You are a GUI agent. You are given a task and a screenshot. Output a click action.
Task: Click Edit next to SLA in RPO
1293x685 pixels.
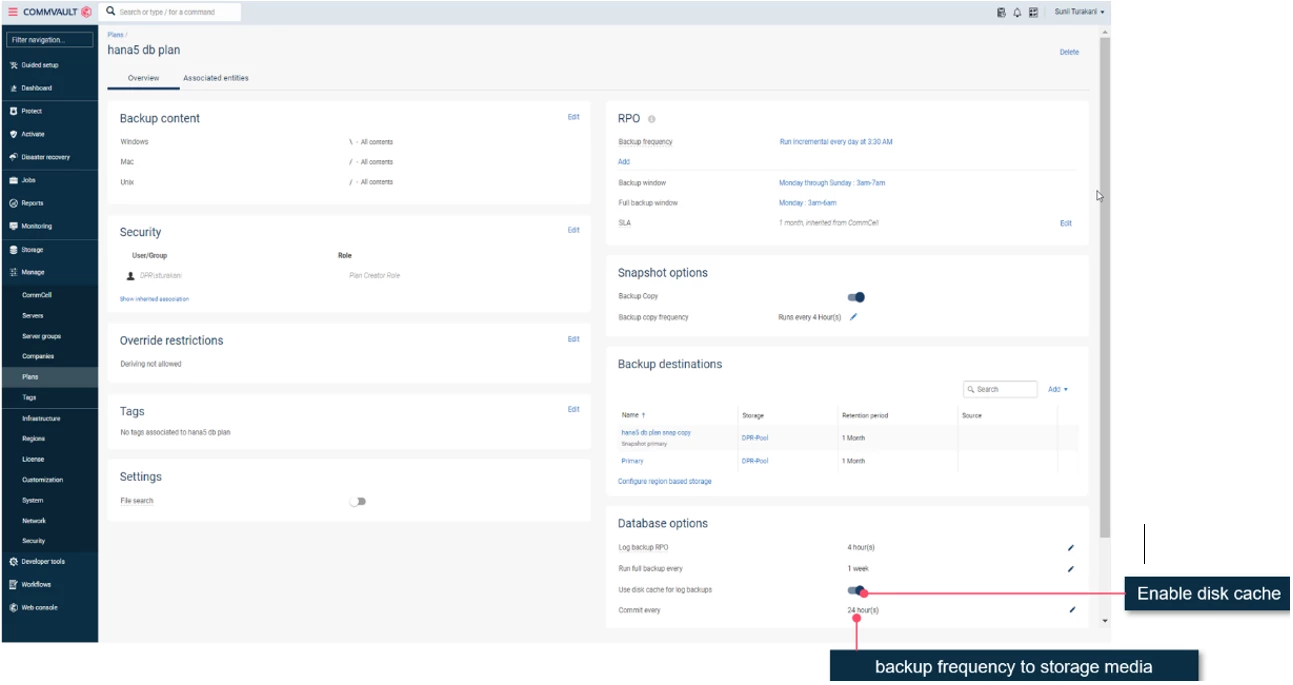[x=1066, y=223]
